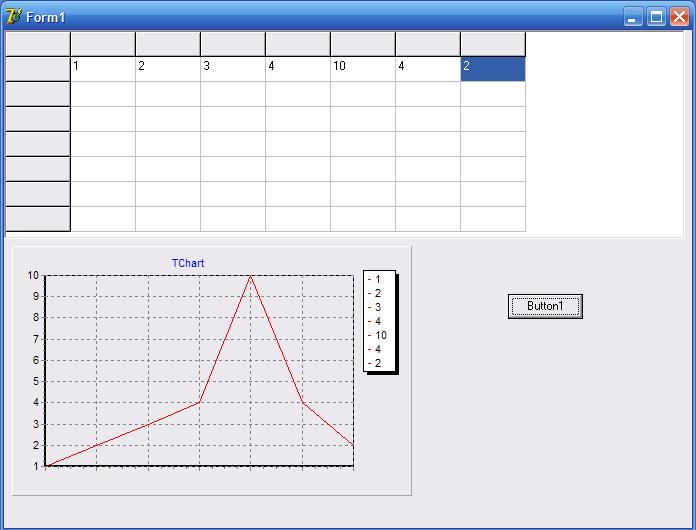Select the grid cell containing 10

pyautogui.click(x=362, y=69)
